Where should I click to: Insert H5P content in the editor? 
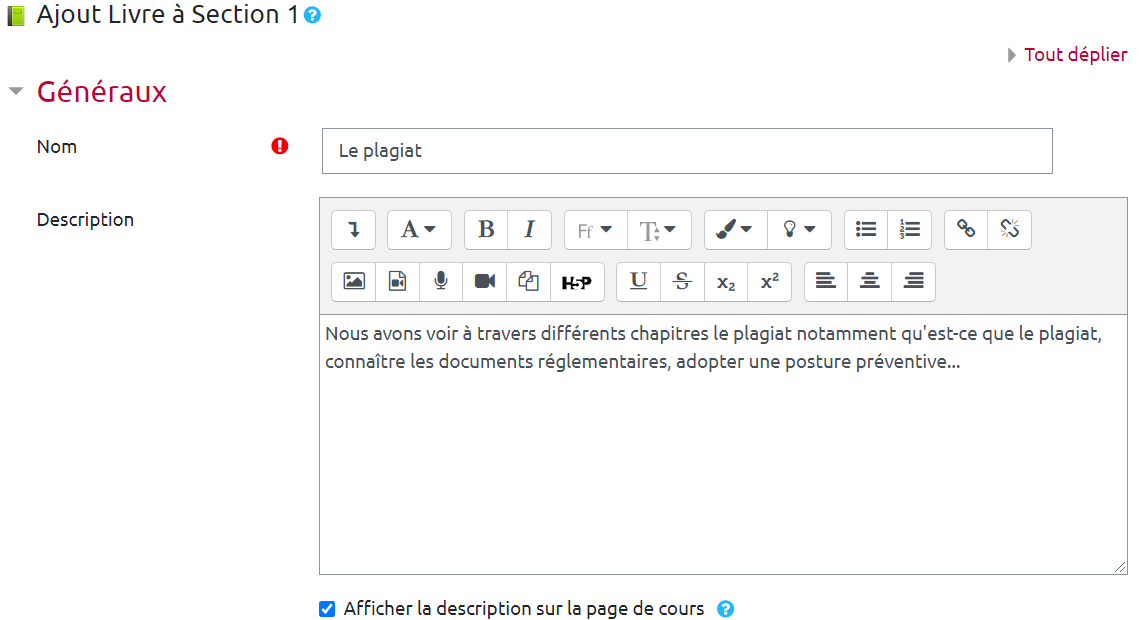(x=577, y=282)
